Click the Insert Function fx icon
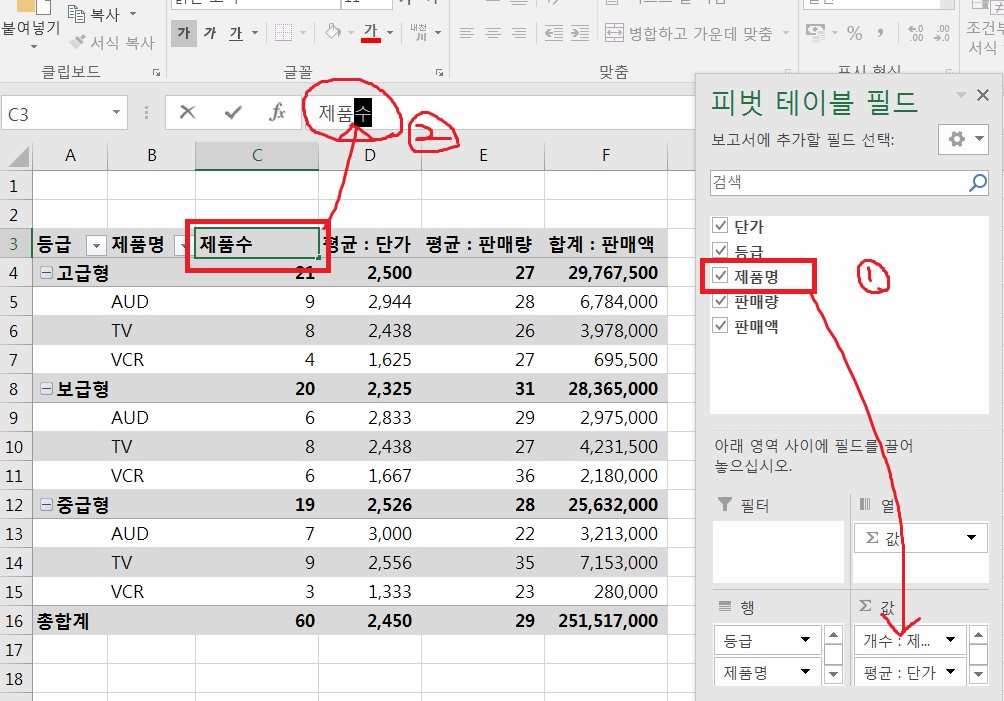Image resolution: width=1004 pixels, height=701 pixels. click(x=278, y=113)
